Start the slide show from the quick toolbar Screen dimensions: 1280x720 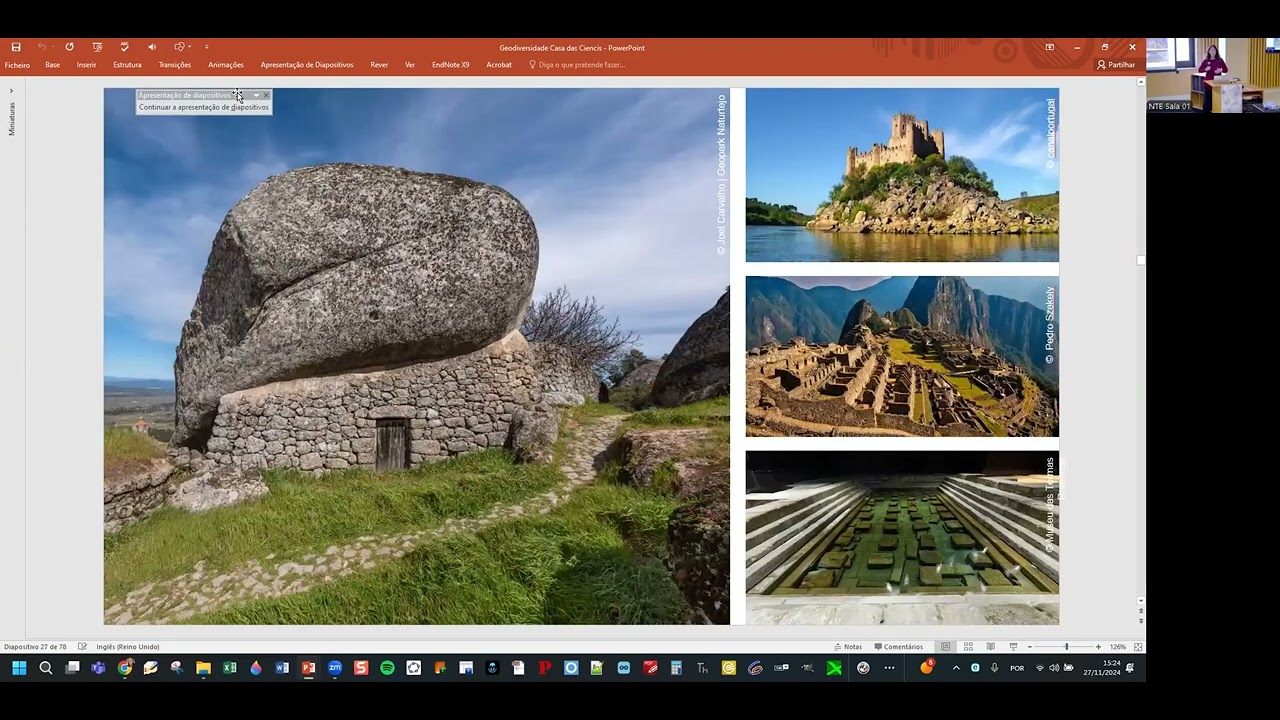click(97, 47)
